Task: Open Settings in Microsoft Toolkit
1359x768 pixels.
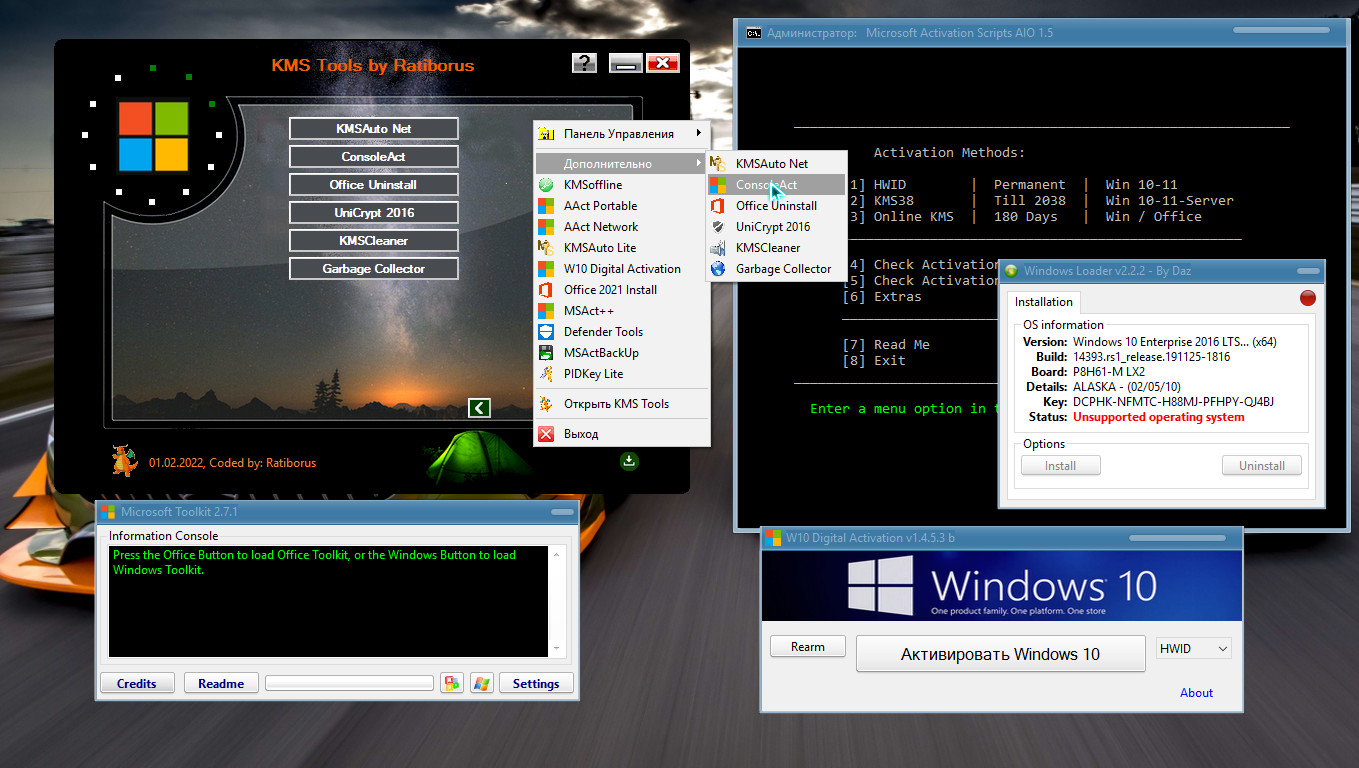Action: (536, 684)
